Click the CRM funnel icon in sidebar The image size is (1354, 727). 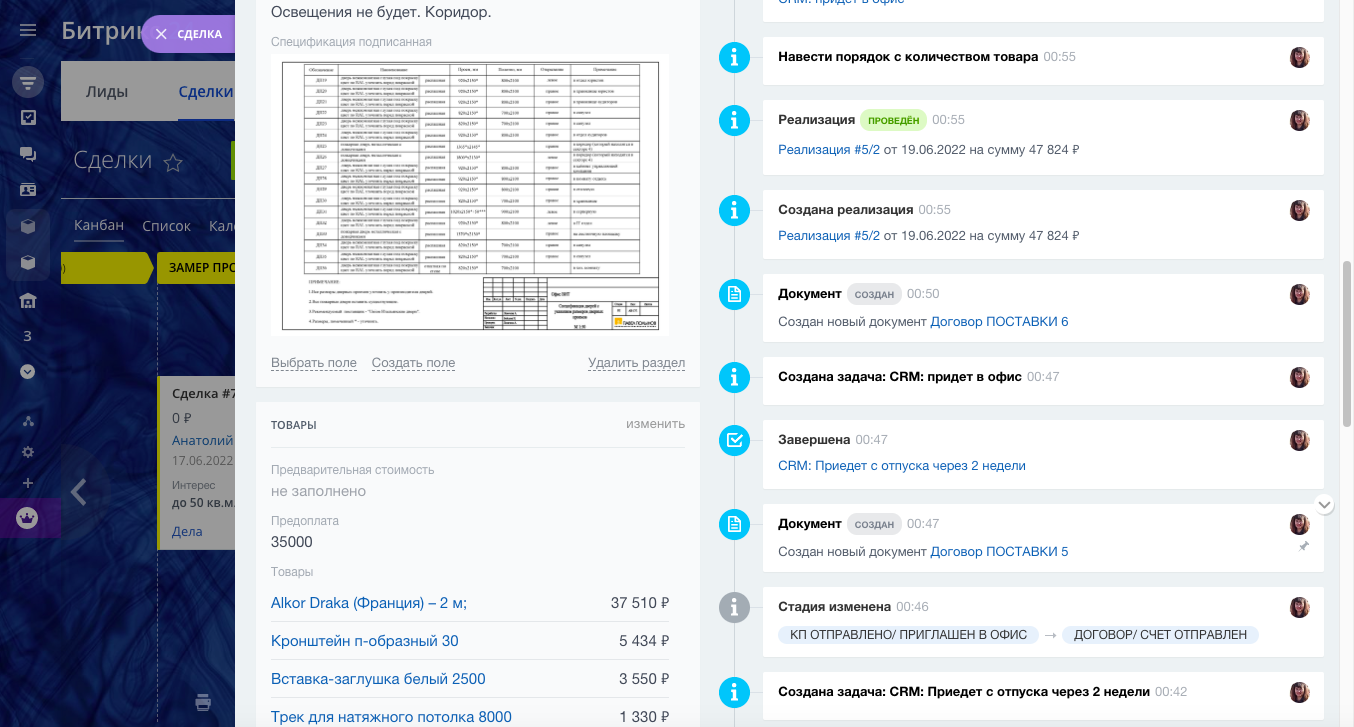pyautogui.click(x=28, y=82)
